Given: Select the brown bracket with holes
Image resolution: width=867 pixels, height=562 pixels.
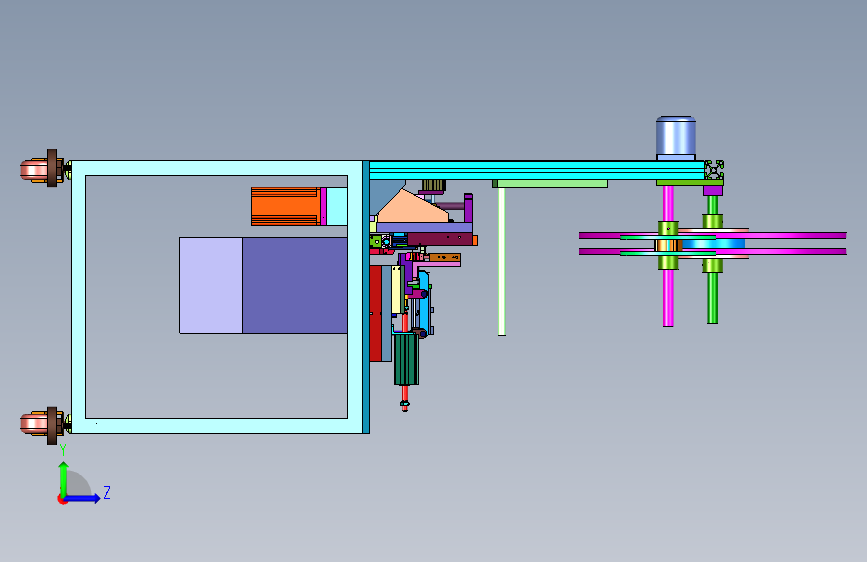Looking at the screenshot, I should (x=445, y=257).
